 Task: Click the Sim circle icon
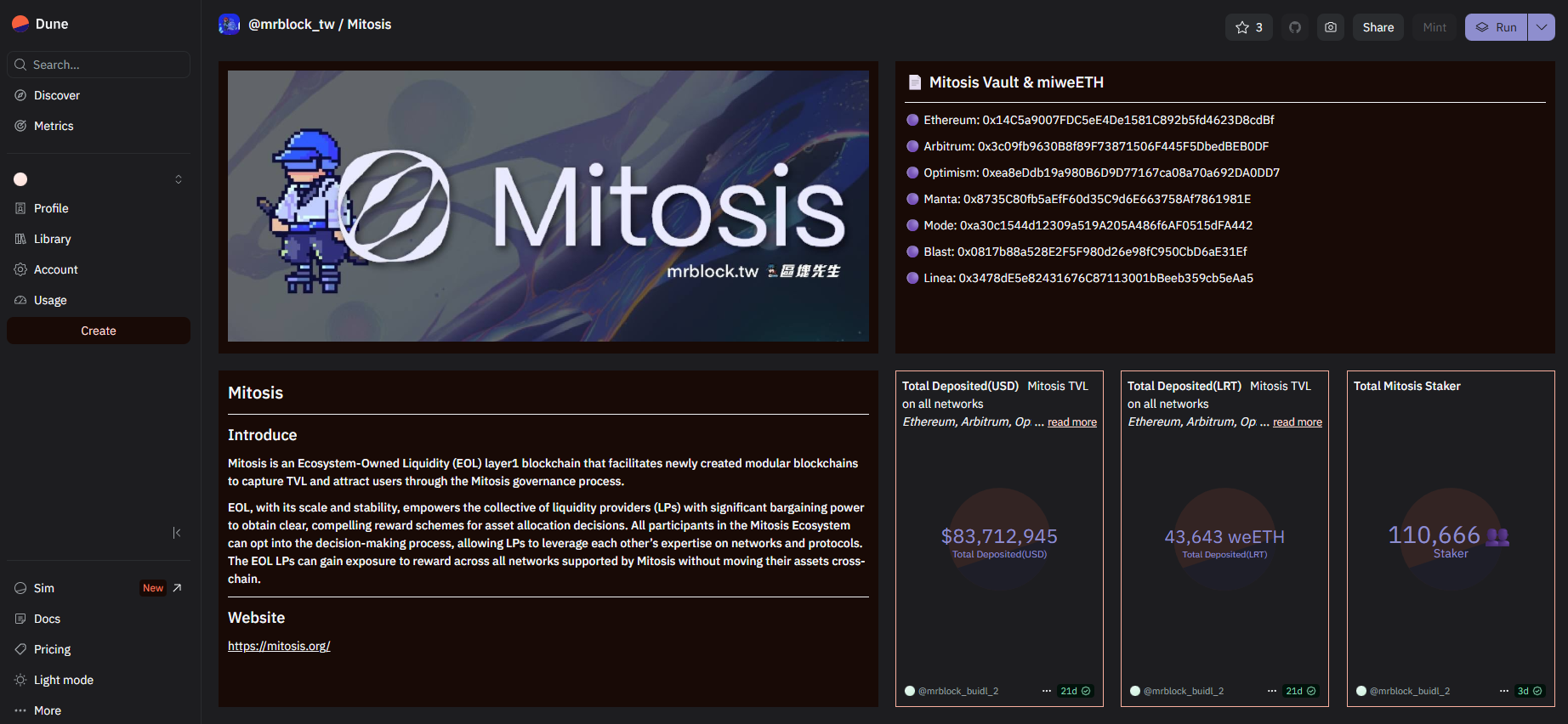click(20, 588)
